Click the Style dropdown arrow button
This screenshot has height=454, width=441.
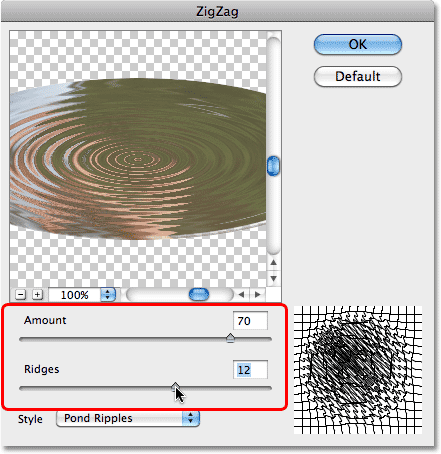pyautogui.click(x=191, y=418)
